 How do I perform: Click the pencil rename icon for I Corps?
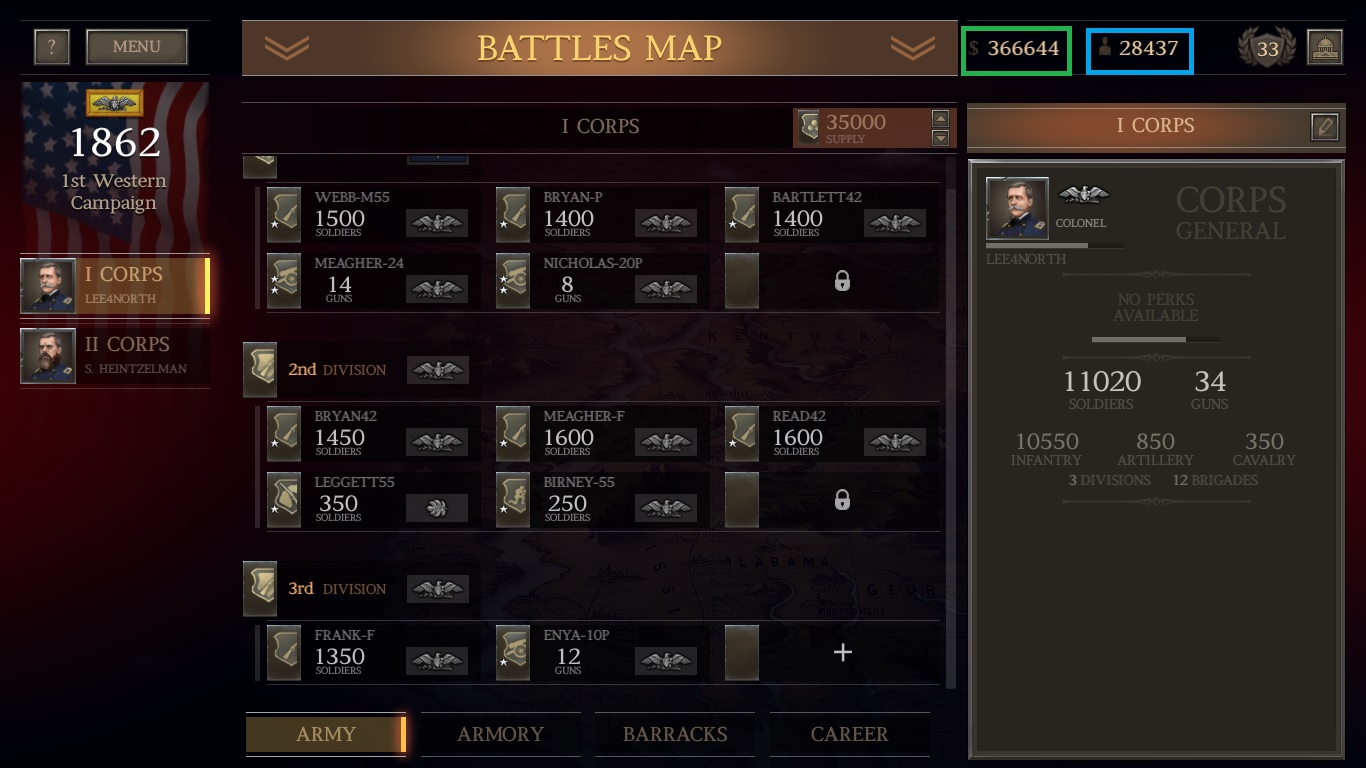point(1324,126)
